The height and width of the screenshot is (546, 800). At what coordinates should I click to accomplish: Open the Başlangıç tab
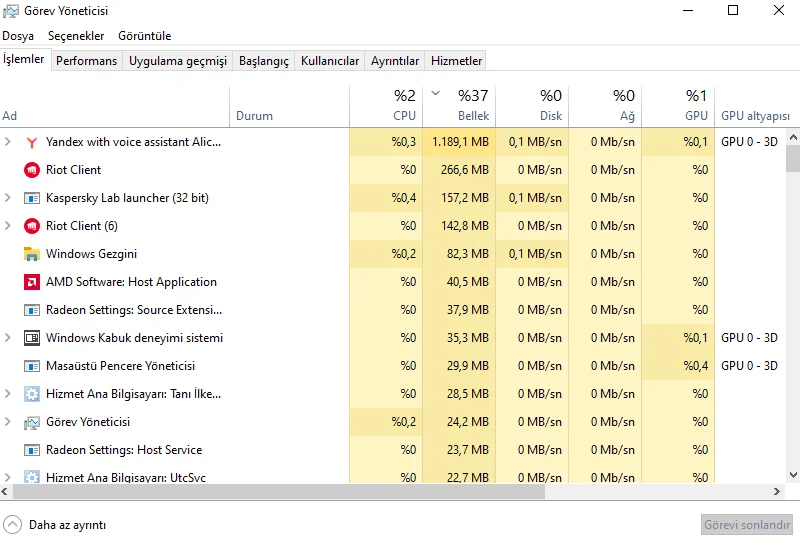pyautogui.click(x=263, y=61)
